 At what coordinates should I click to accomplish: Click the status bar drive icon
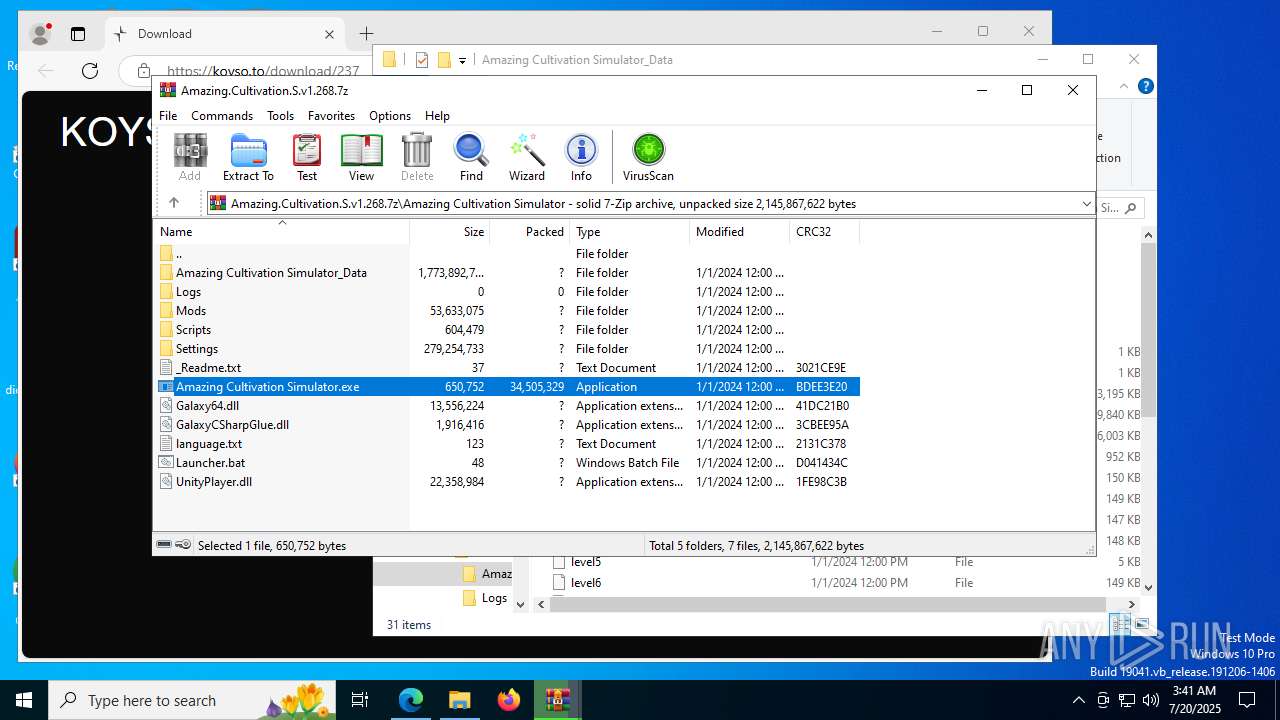[x=165, y=545]
